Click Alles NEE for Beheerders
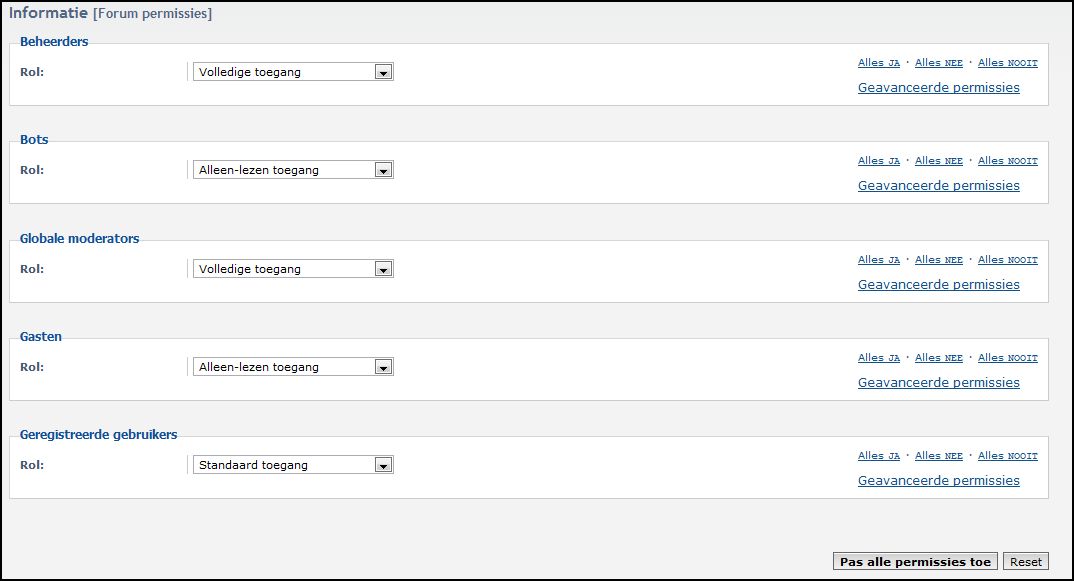 [x=938, y=62]
